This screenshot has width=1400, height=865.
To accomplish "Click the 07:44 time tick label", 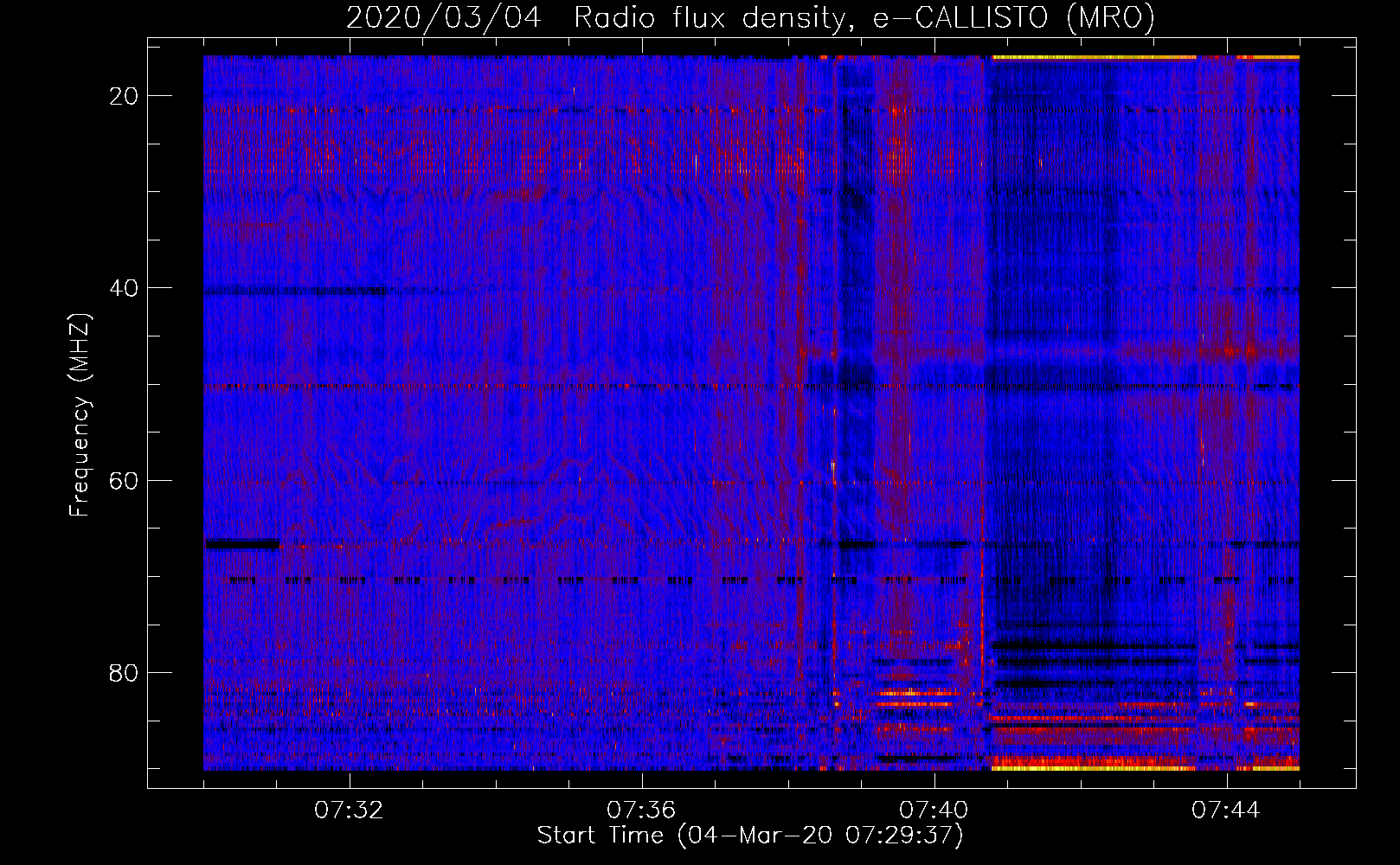I will pos(1226,811).
